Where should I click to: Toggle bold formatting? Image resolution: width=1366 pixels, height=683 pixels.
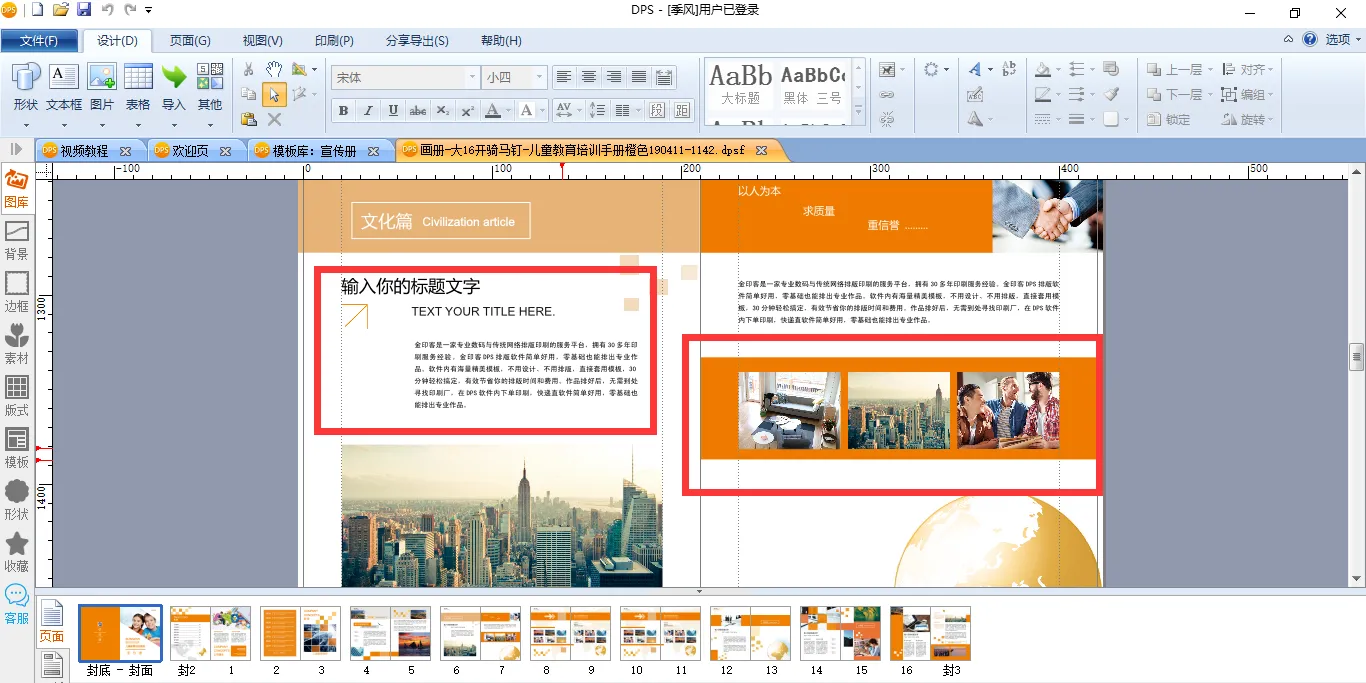click(x=344, y=111)
